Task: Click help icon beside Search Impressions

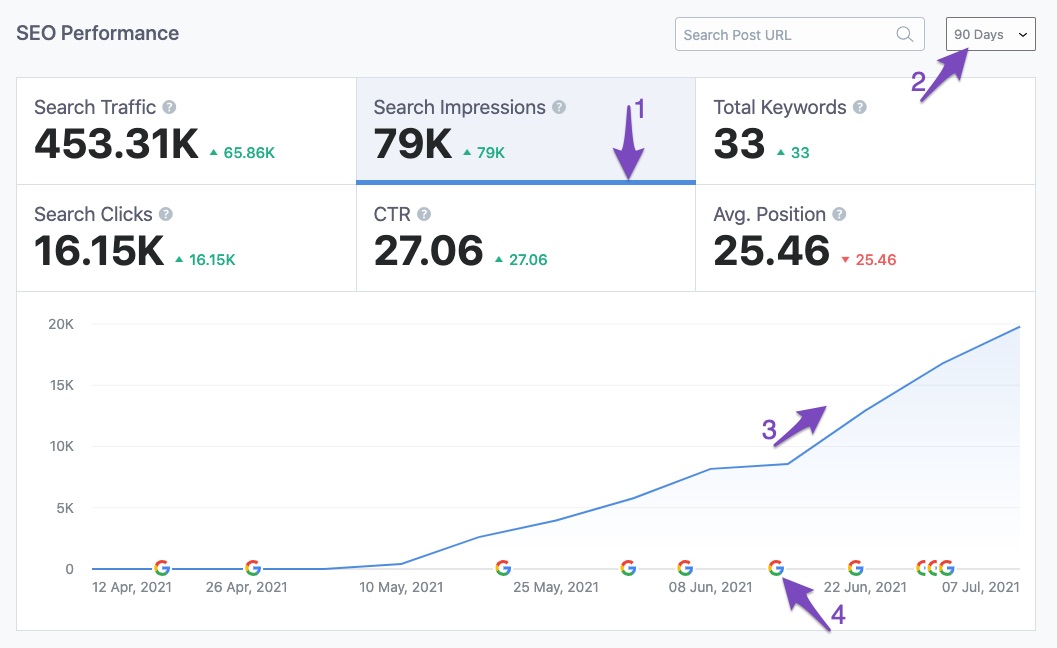Action: pos(559,107)
